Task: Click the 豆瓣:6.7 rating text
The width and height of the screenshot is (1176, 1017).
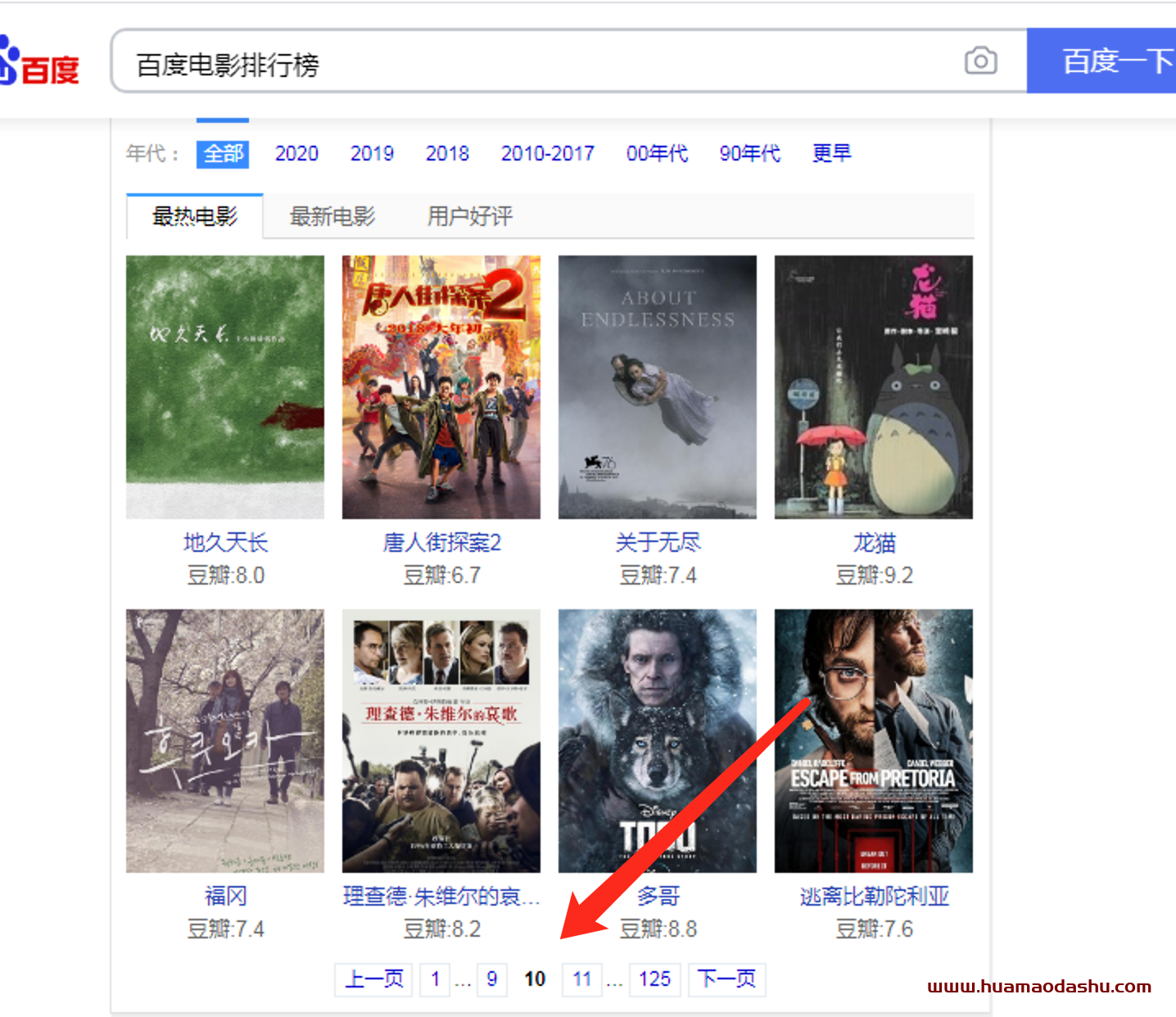Action: point(441,576)
